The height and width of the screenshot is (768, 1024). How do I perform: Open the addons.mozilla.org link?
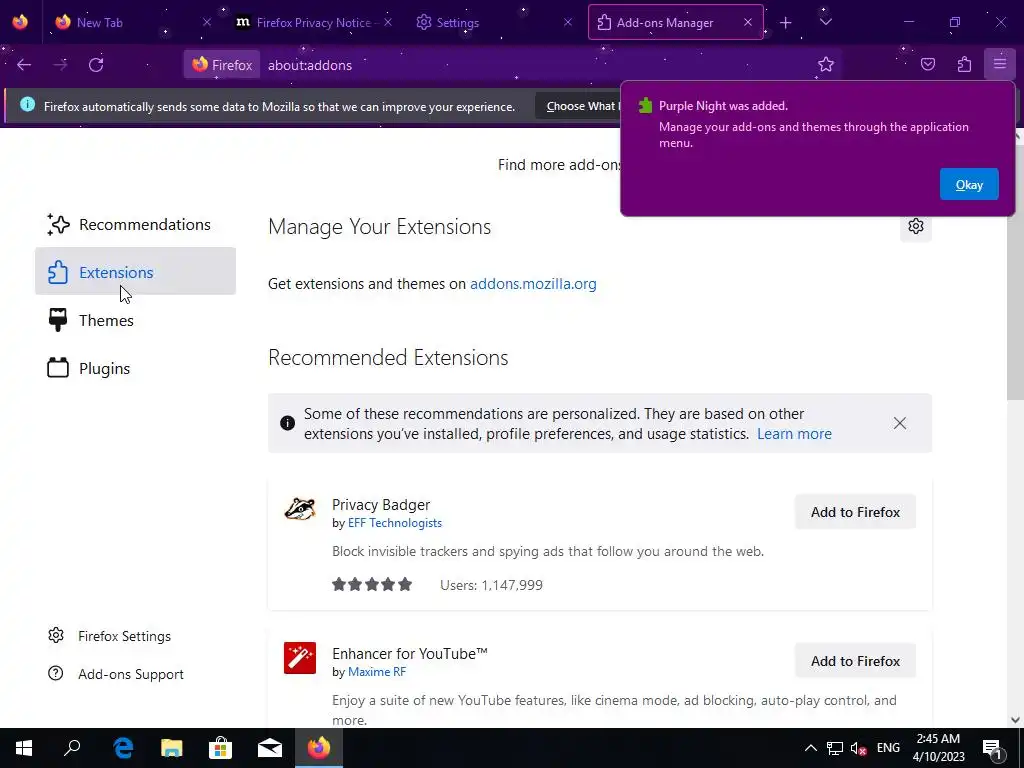[533, 283]
